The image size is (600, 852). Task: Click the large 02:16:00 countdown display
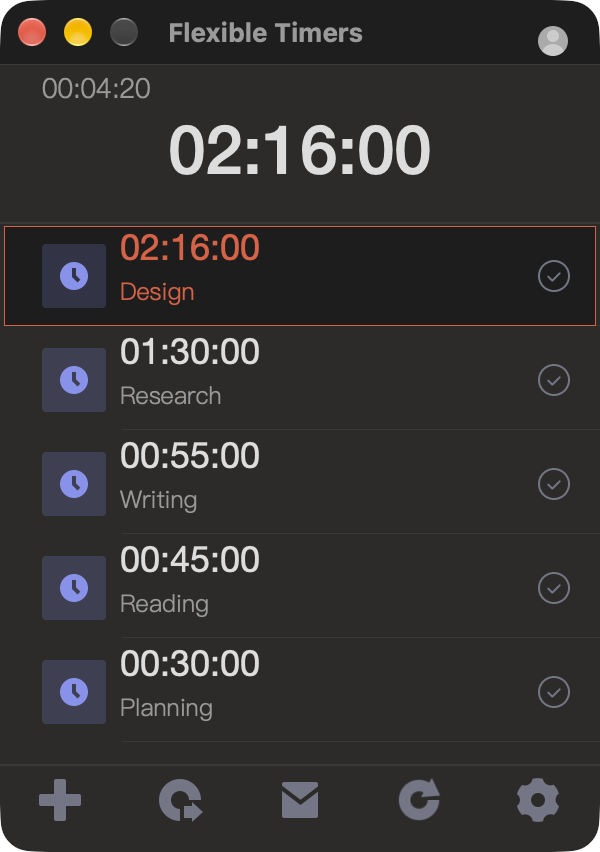click(299, 151)
